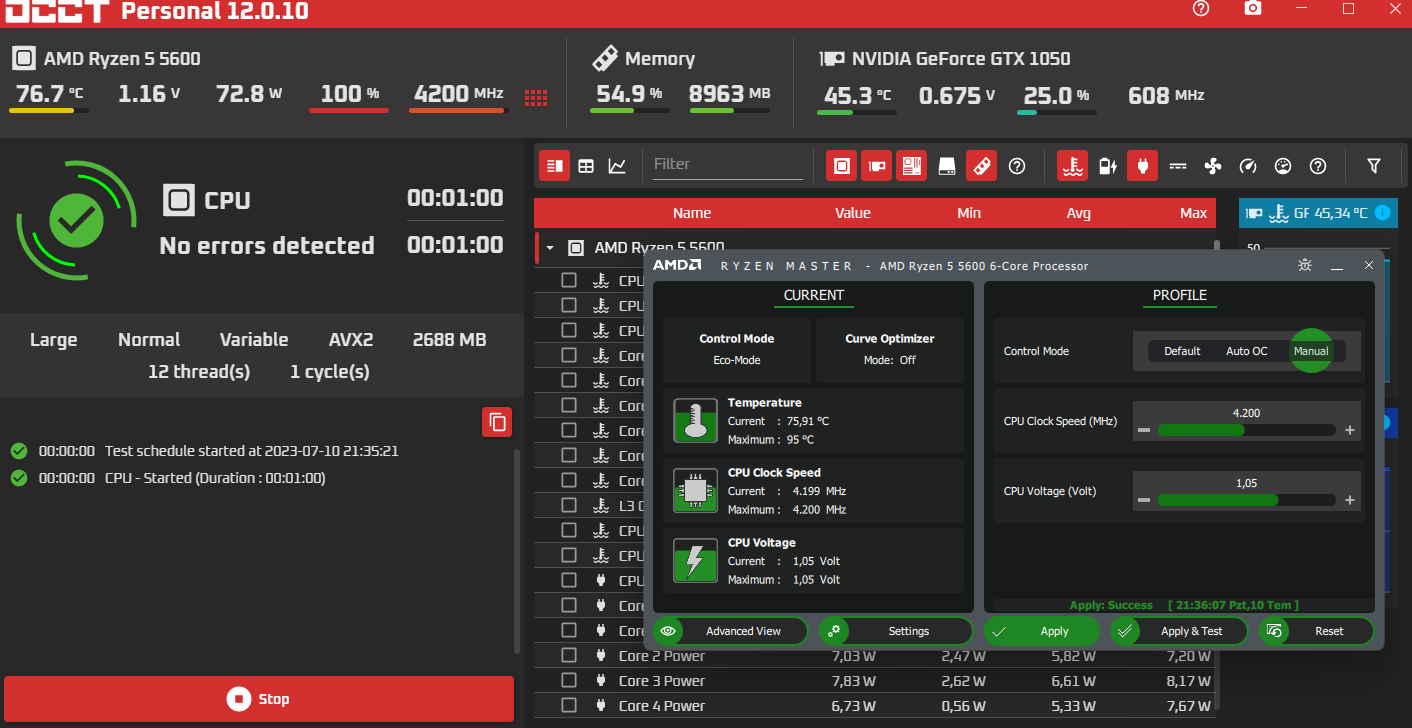Tick the Core 3 Power checkbox
The image size is (1412, 728).
(569, 680)
